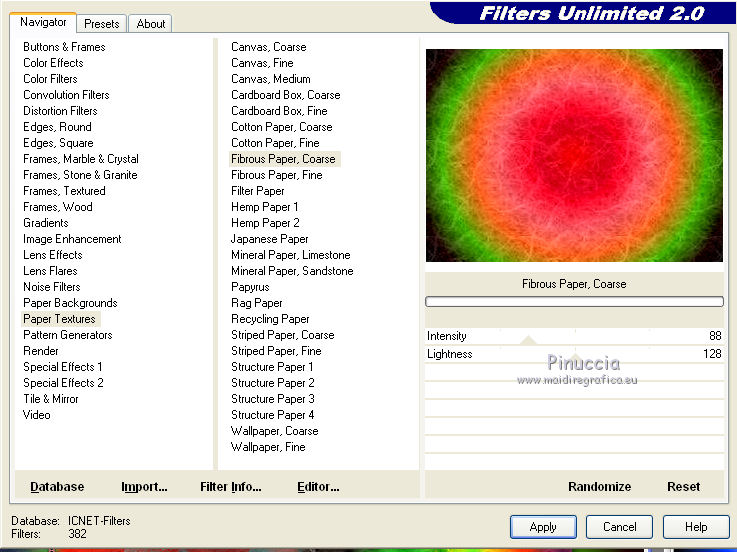Select Distortion Filters category

[60, 111]
